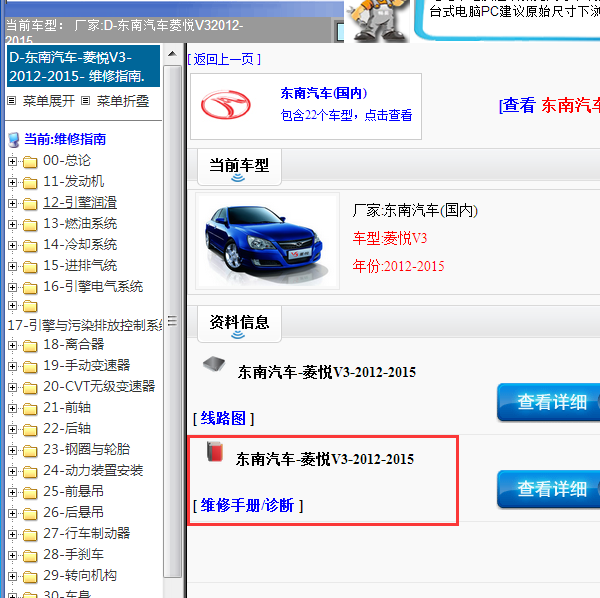Click the folder icon for 14-冷却系统
Image resolution: width=600 pixels, height=598 pixels.
click(x=30, y=246)
